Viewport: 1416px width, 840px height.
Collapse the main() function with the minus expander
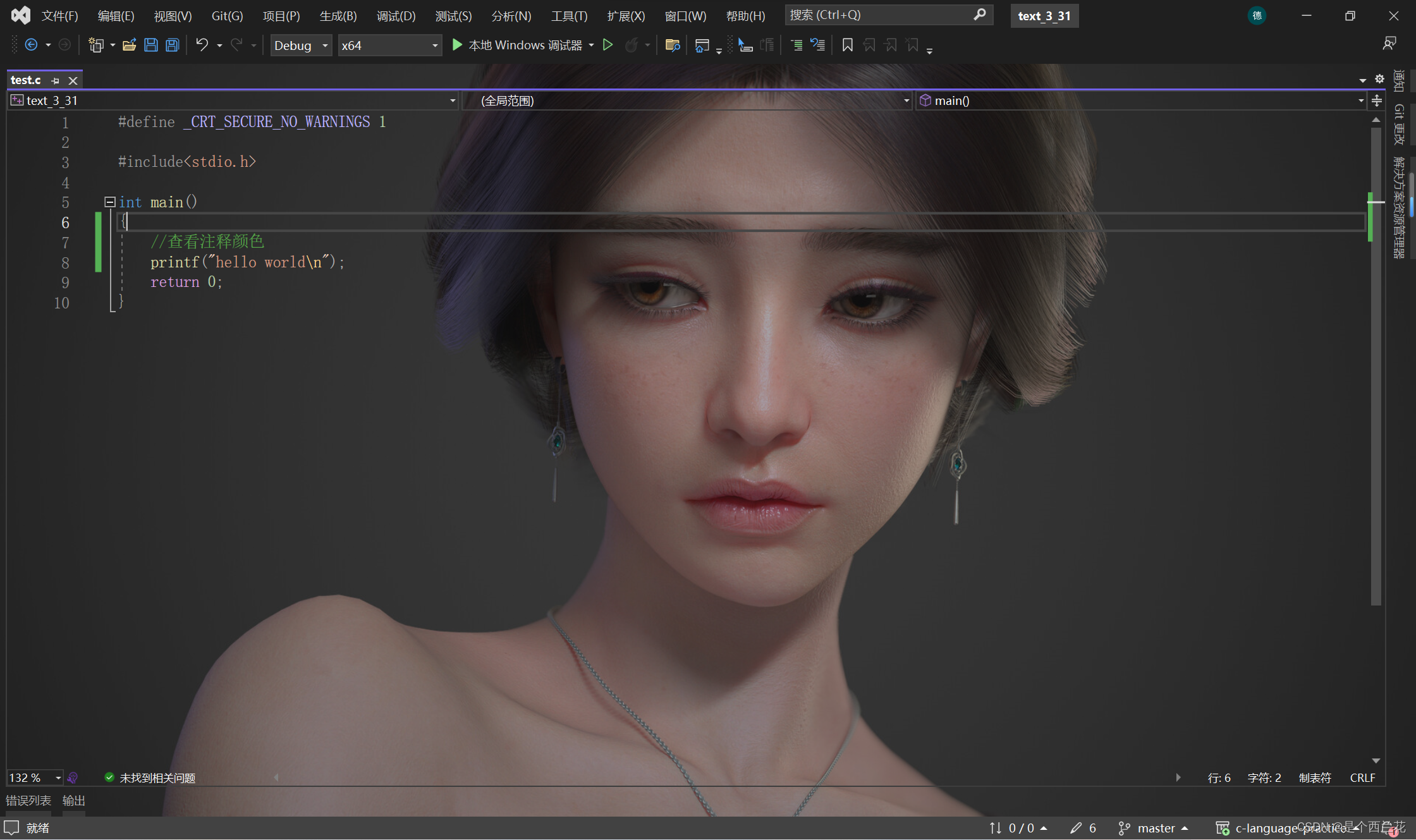coord(109,202)
